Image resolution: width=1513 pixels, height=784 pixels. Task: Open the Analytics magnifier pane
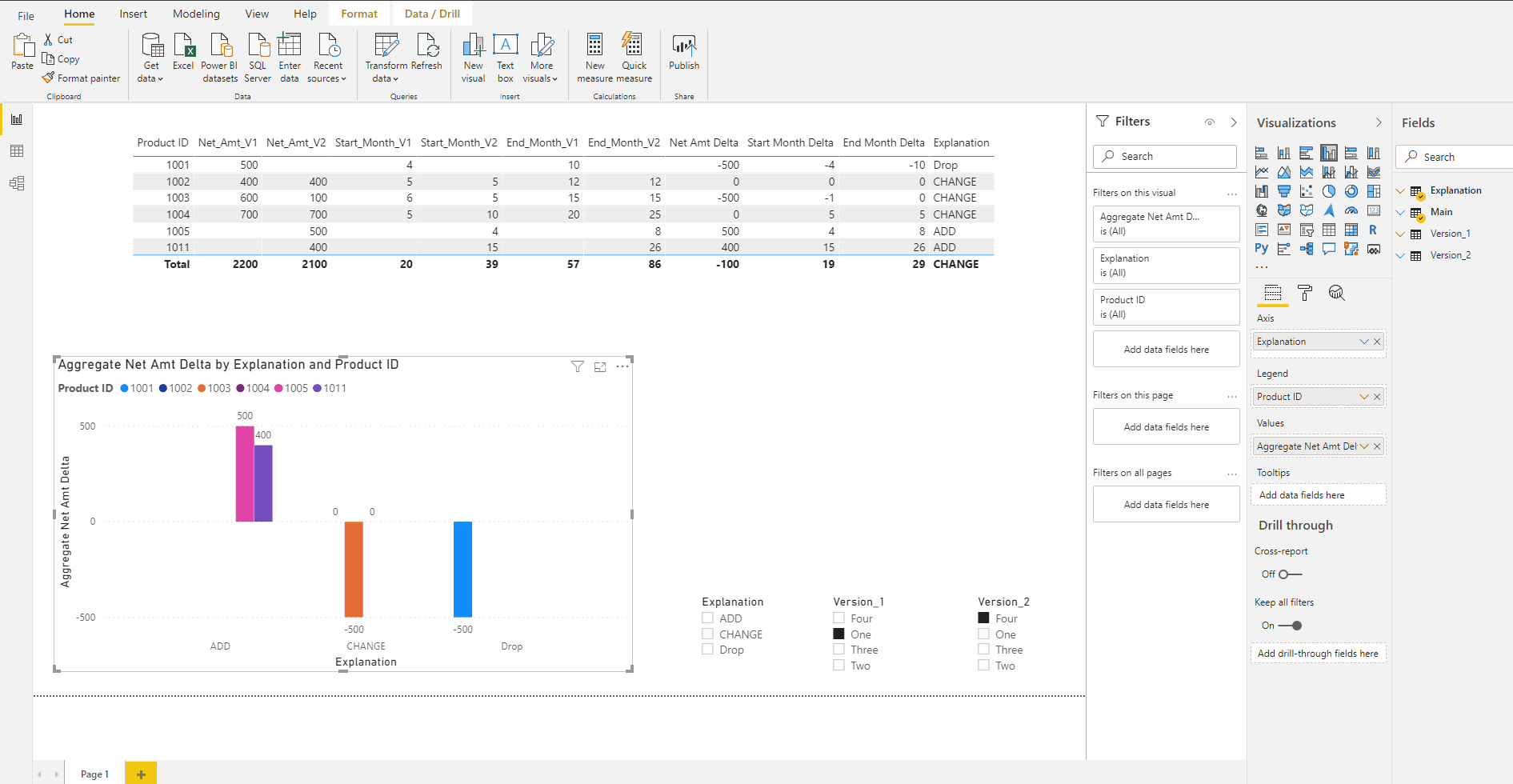pyautogui.click(x=1336, y=293)
